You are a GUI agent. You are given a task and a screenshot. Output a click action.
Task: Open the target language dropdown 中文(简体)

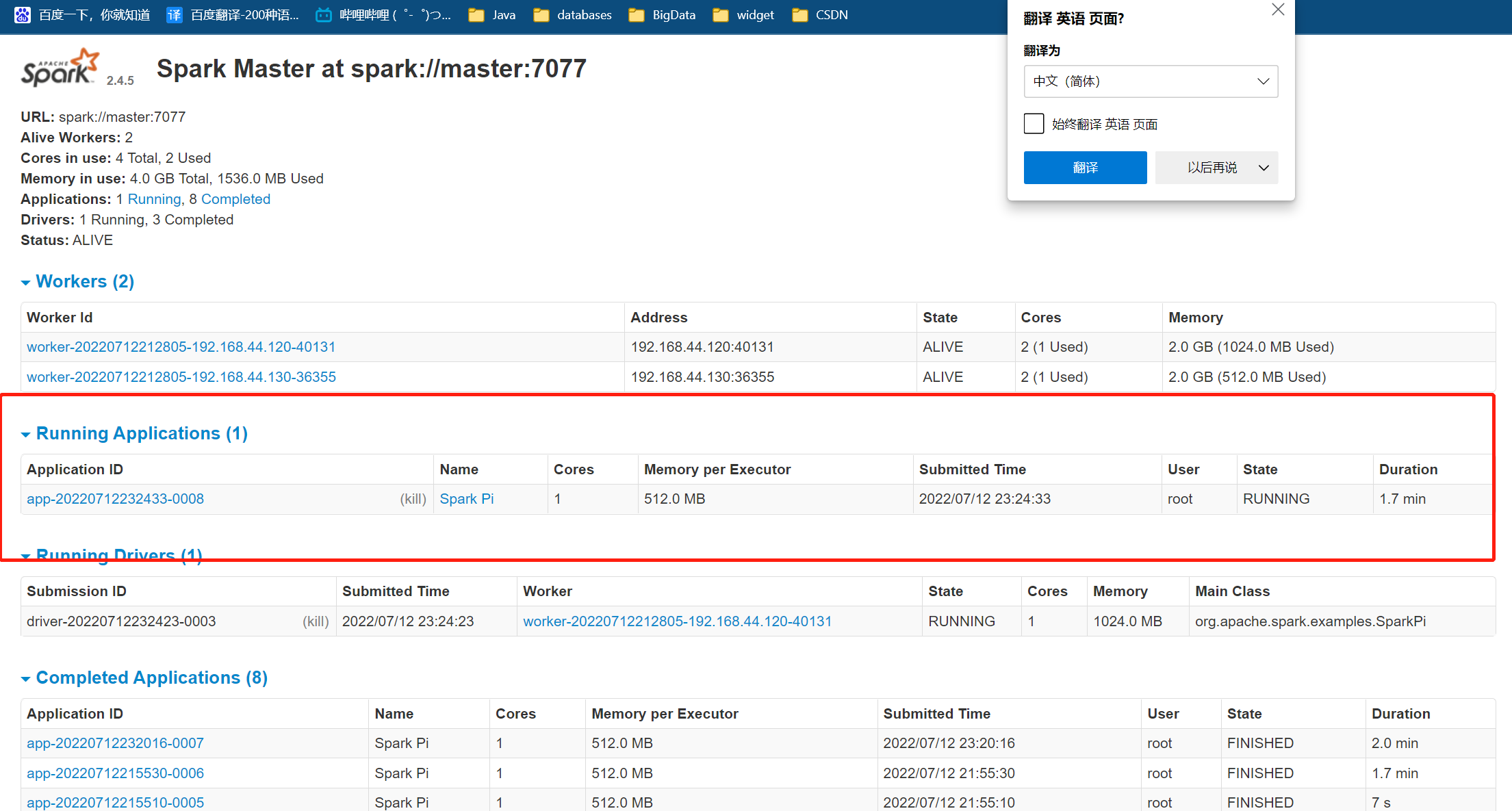pyautogui.click(x=1151, y=81)
